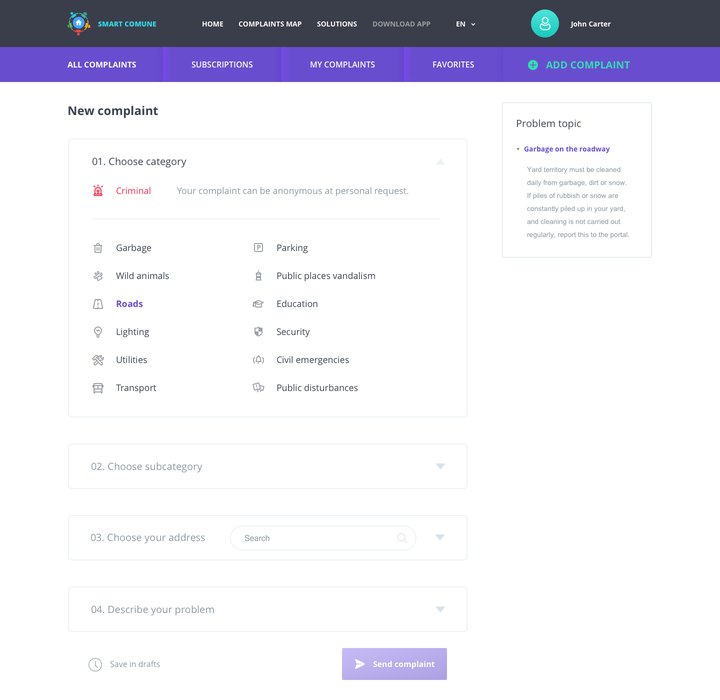Select the Transport bus icon

click(98, 388)
